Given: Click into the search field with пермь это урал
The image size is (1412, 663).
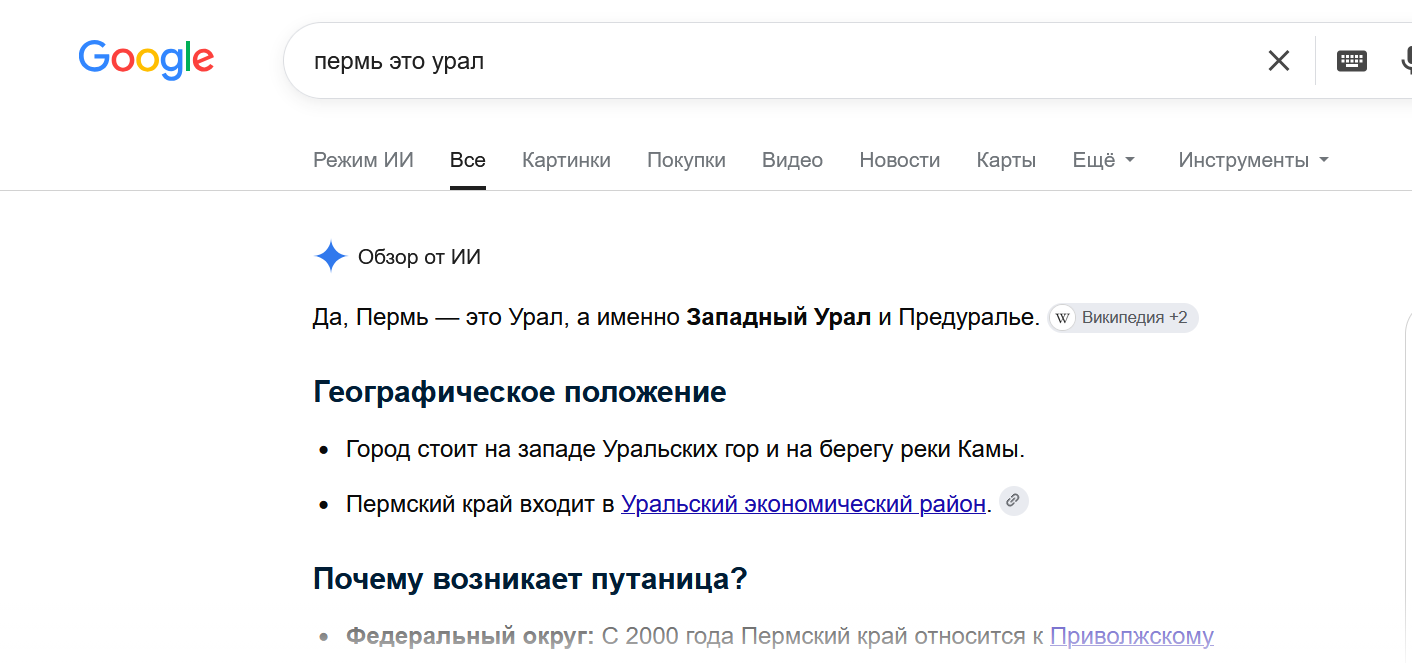Looking at the screenshot, I should point(770,61).
